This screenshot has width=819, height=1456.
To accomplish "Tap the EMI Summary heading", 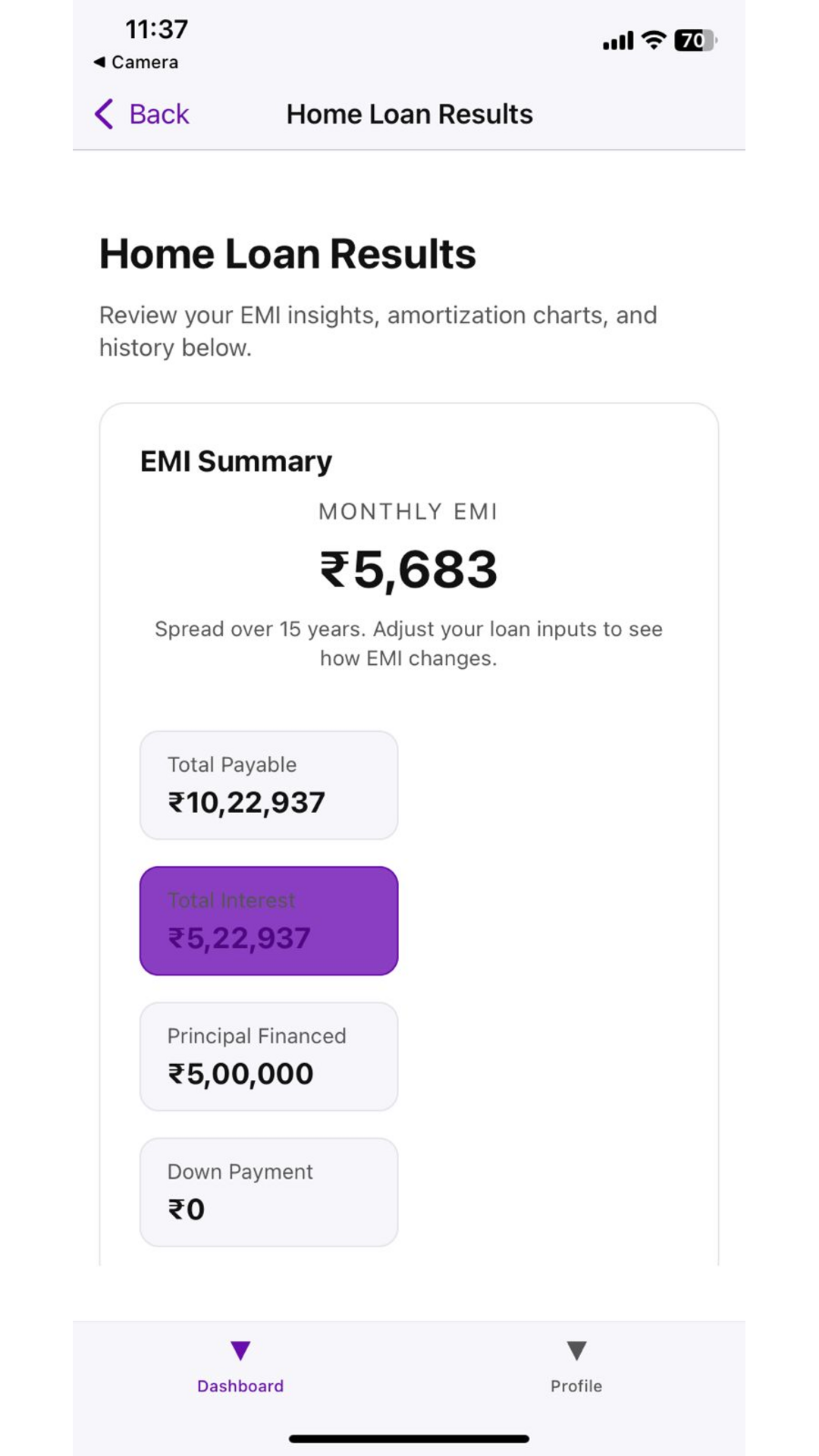I will (236, 461).
